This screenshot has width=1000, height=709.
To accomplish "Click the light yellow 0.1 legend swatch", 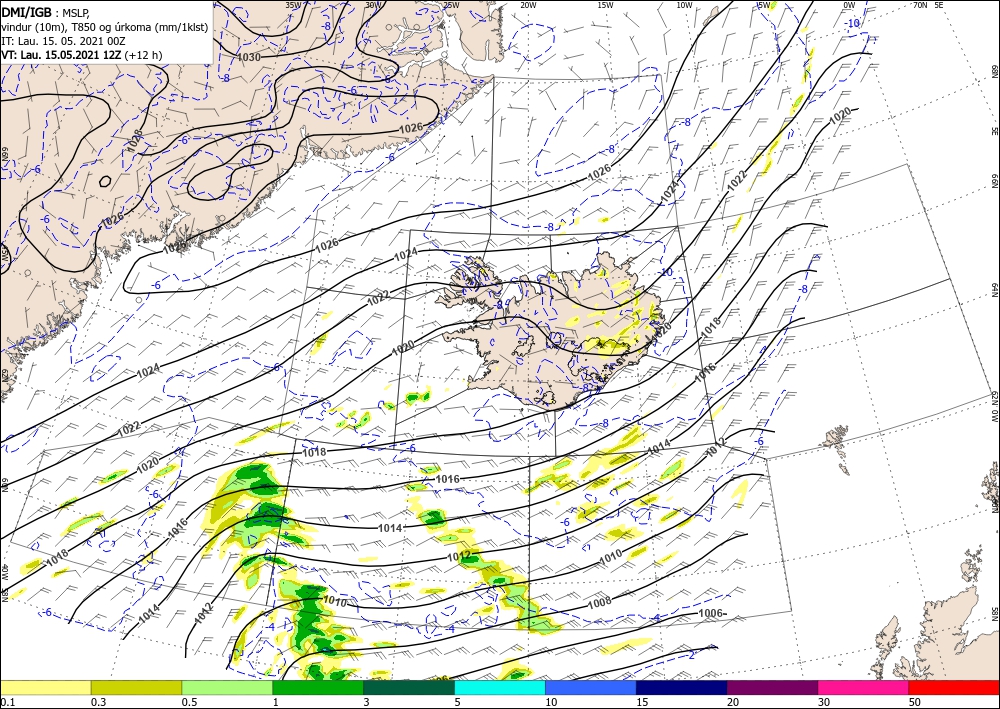I will pos(45,687).
